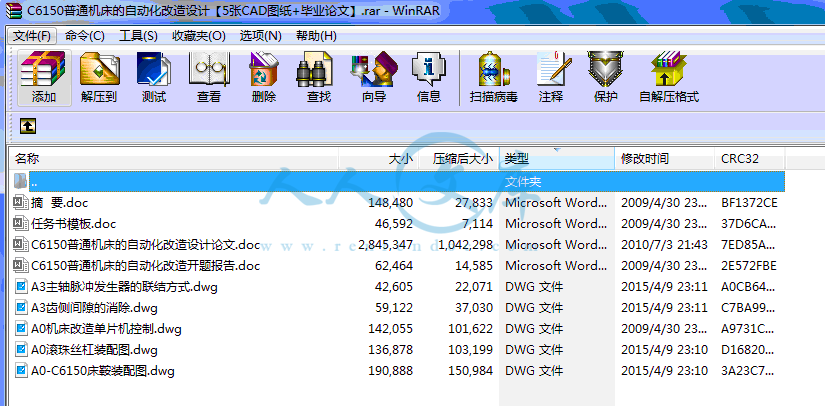The height and width of the screenshot is (406, 825).
Task: Select C6150普通机床的自动化改造设计论文.doc
Action: (146, 245)
